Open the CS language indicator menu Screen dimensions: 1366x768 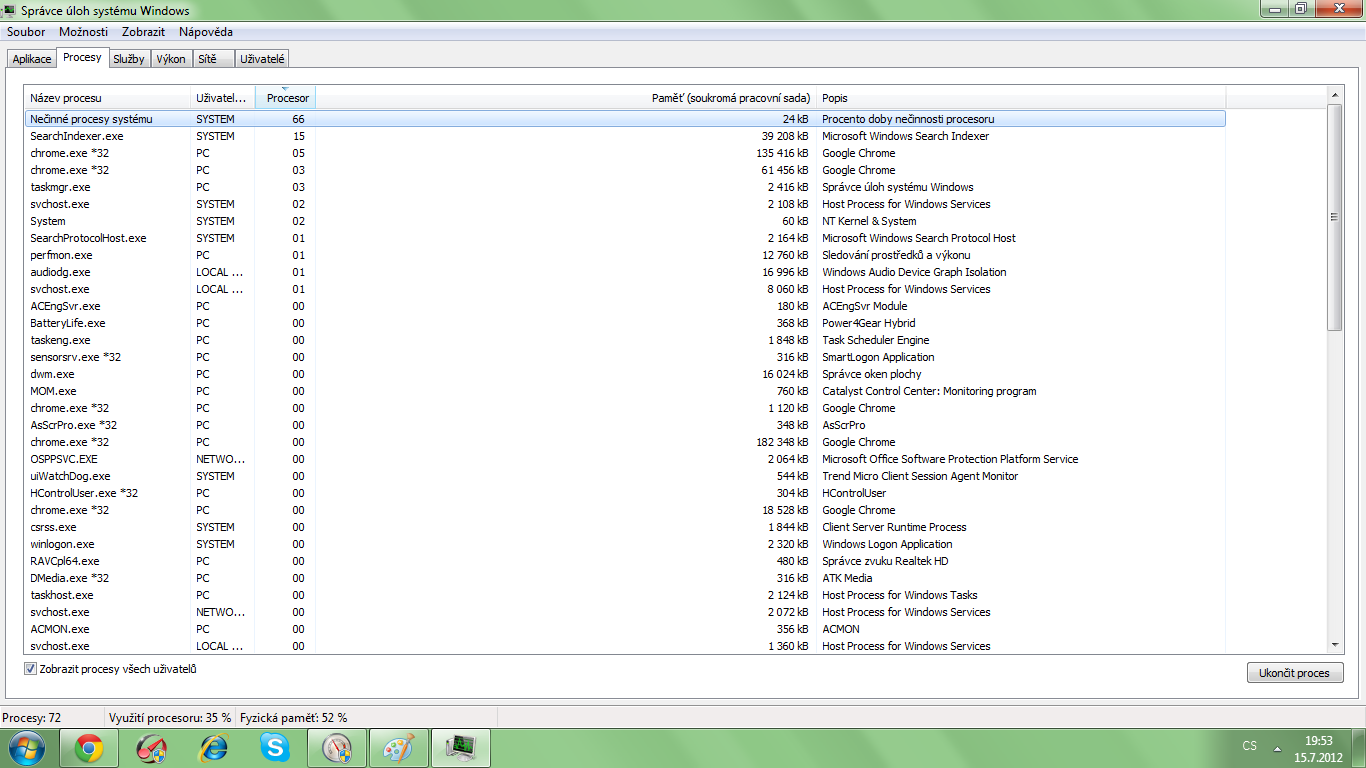click(x=1249, y=746)
